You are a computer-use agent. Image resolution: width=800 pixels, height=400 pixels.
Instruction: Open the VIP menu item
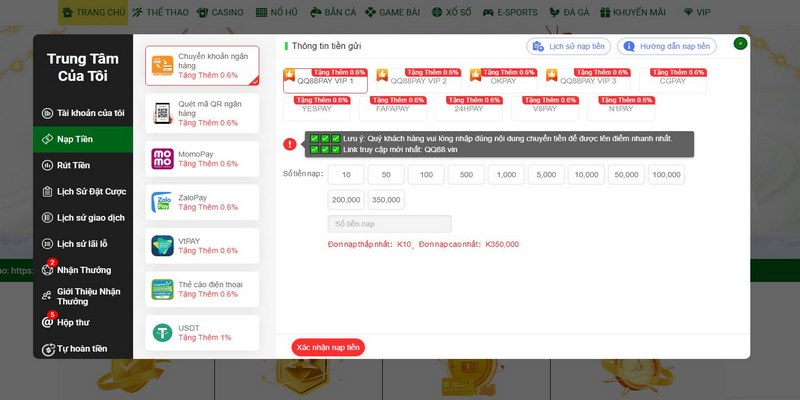click(696, 12)
